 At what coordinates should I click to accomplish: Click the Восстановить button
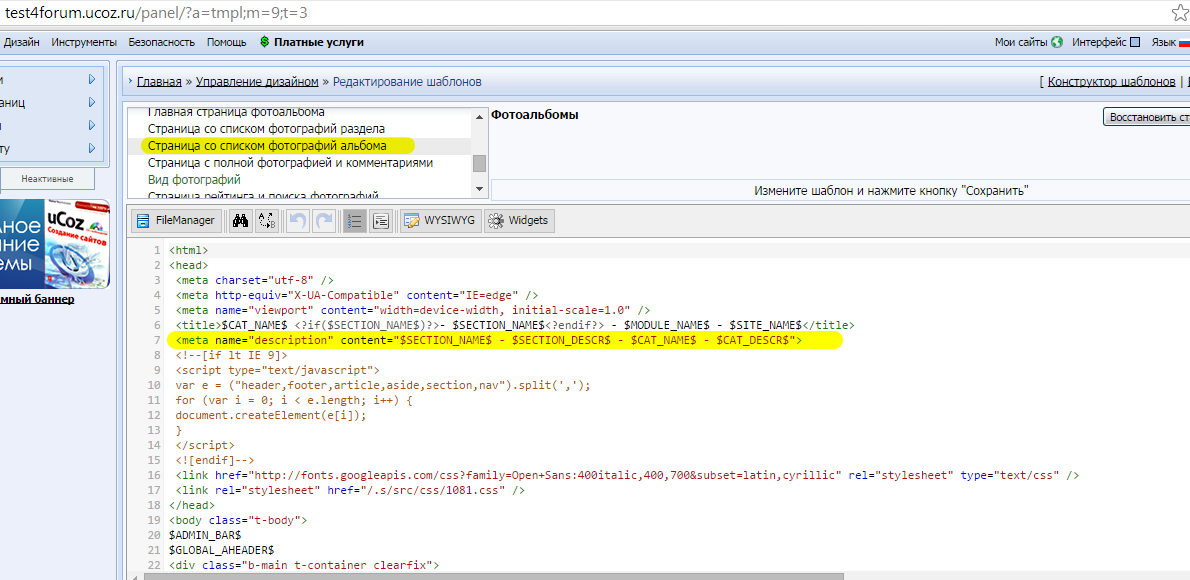tap(1146, 118)
